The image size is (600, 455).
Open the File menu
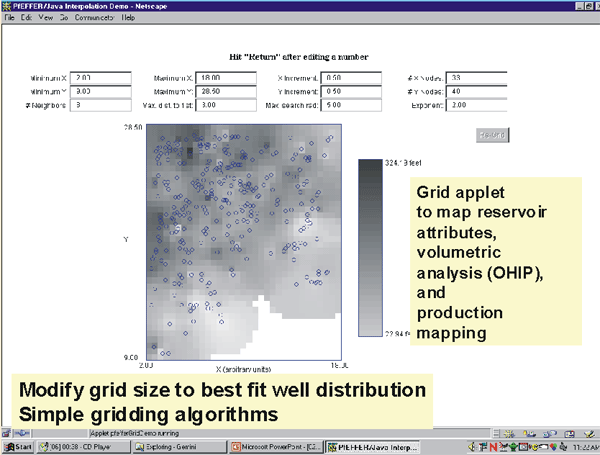[10, 18]
